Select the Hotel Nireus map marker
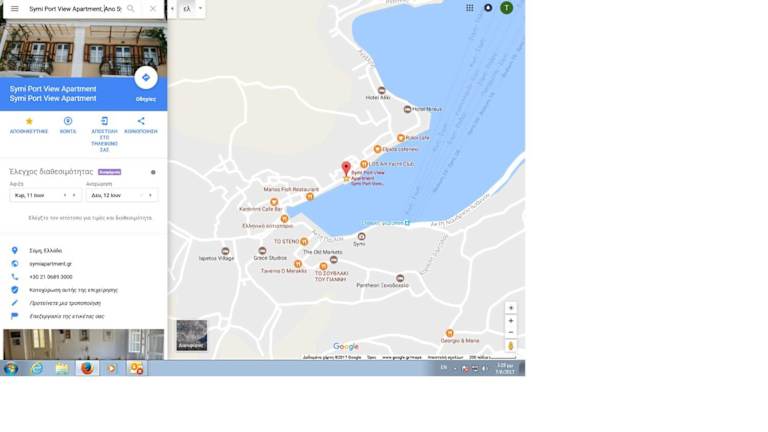The width and height of the screenshot is (768, 432). (407, 109)
